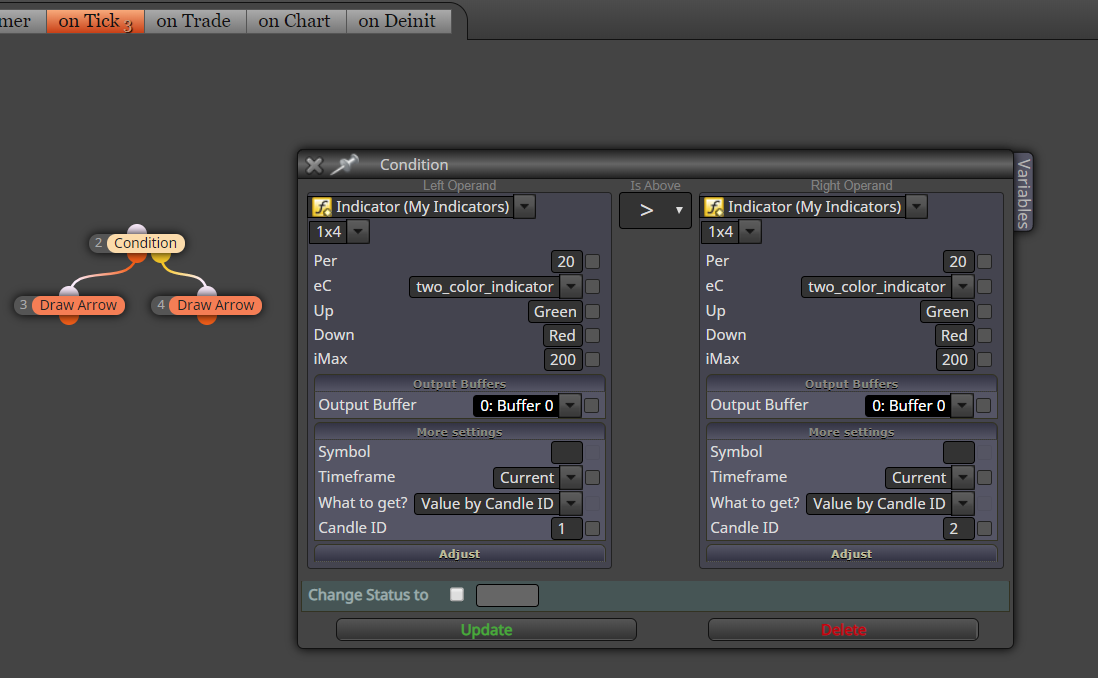Open right operand eC two_color_indicator dropdown
The width and height of the screenshot is (1098, 678).
[963, 286]
